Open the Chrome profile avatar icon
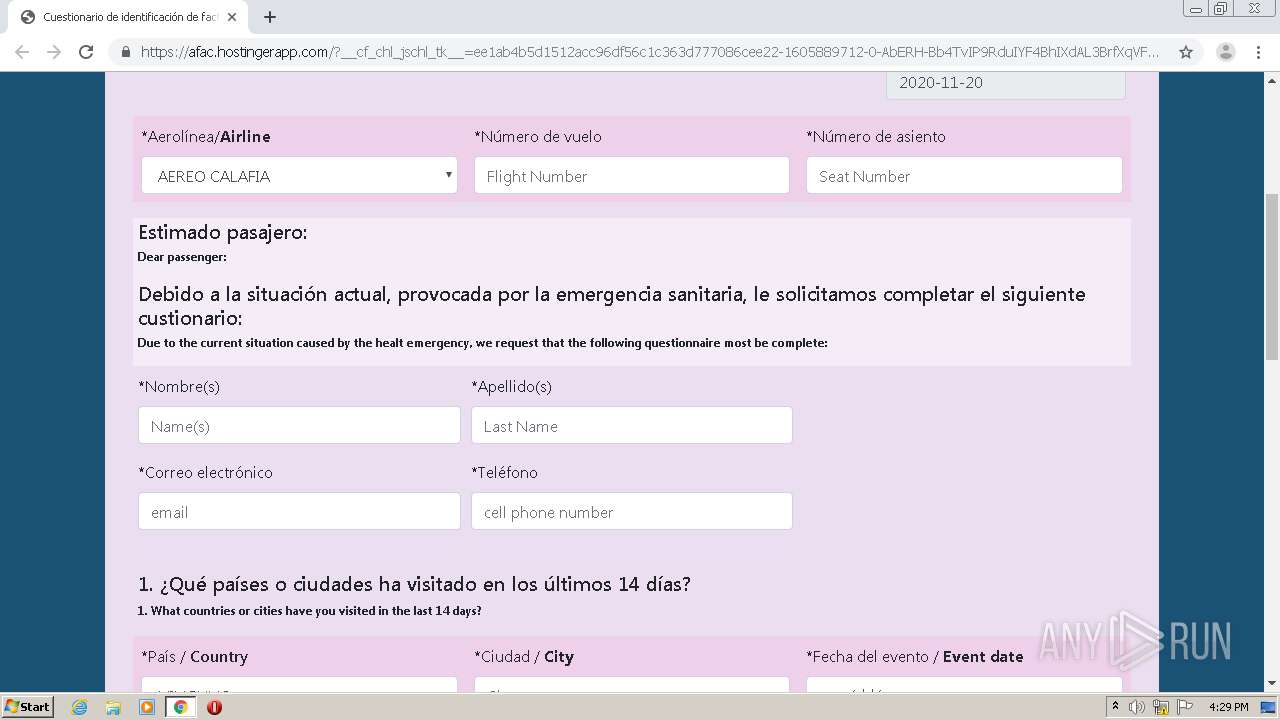Image resolution: width=1280 pixels, height=720 pixels. 1226,52
